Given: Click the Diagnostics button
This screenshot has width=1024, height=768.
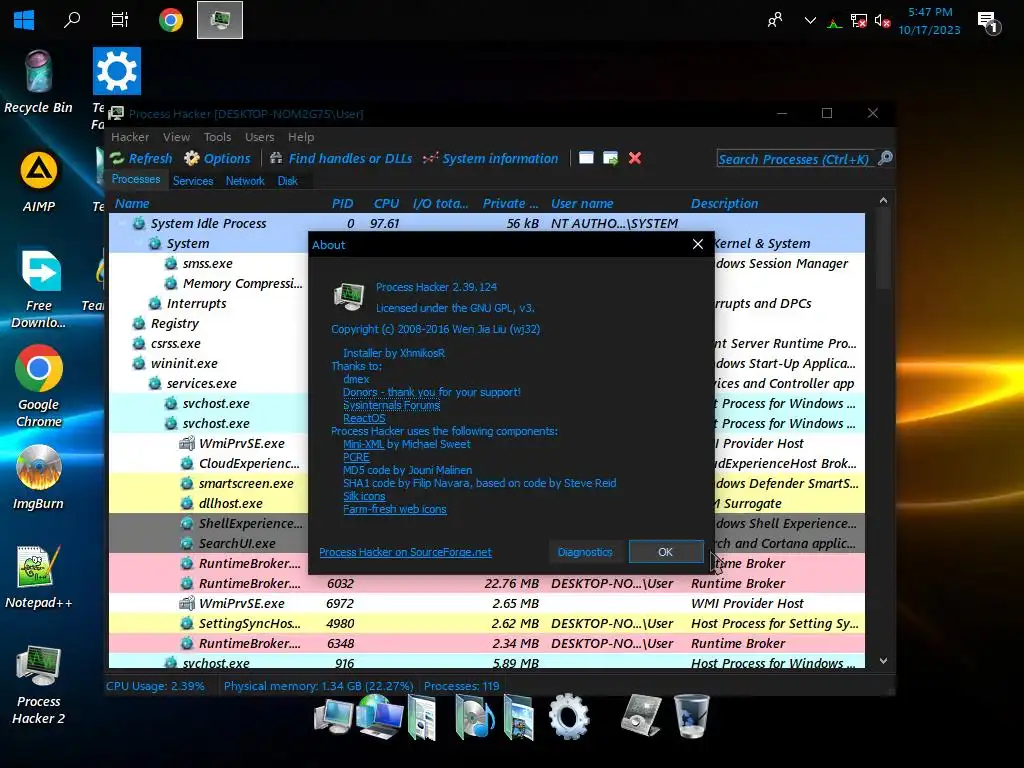Looking at the screenshot, I should [x=585, y=552].
